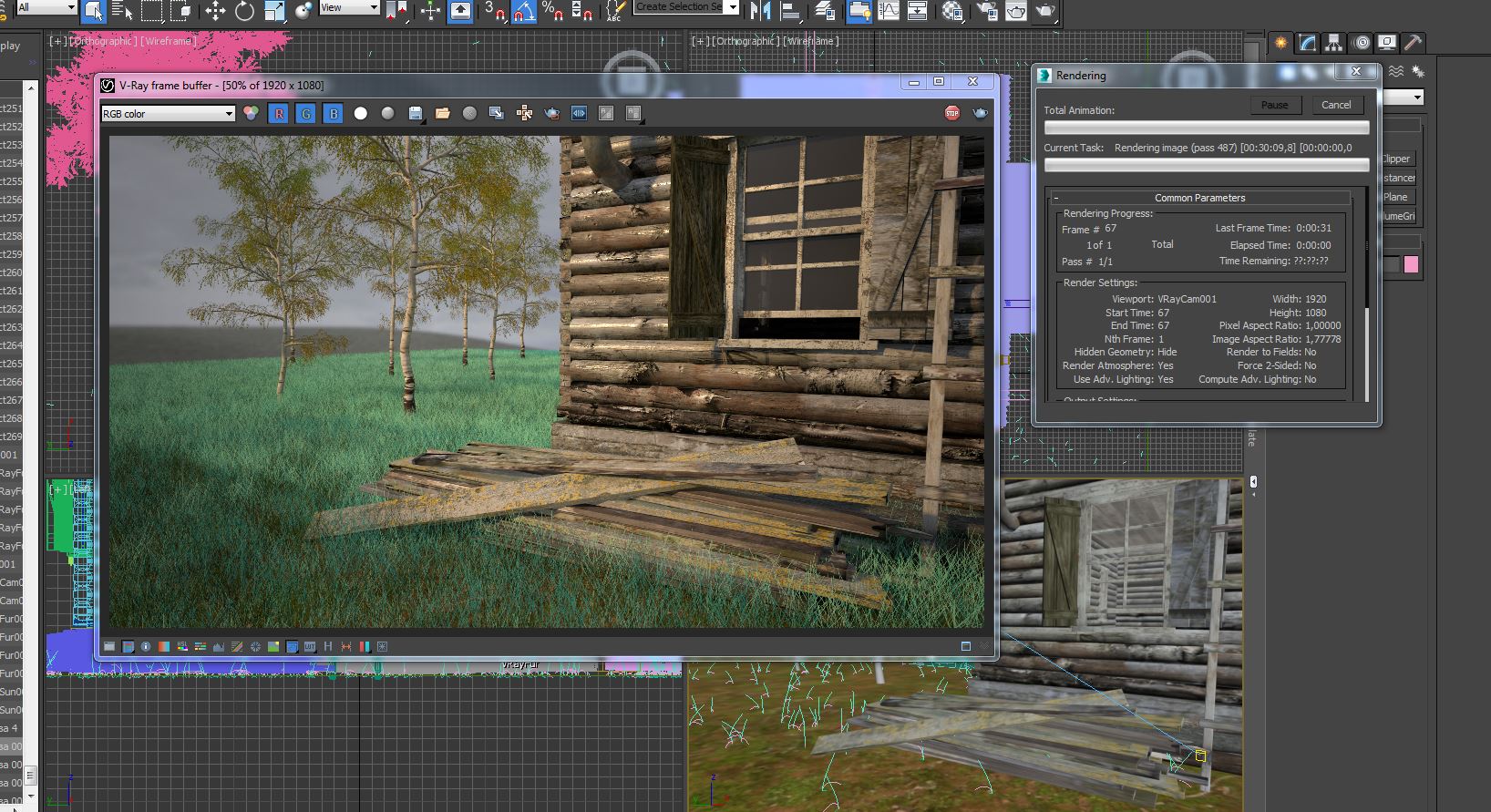Open Render Setup from main toolbar
Viewport: 1491px width, 812px height.
(986, 10)
